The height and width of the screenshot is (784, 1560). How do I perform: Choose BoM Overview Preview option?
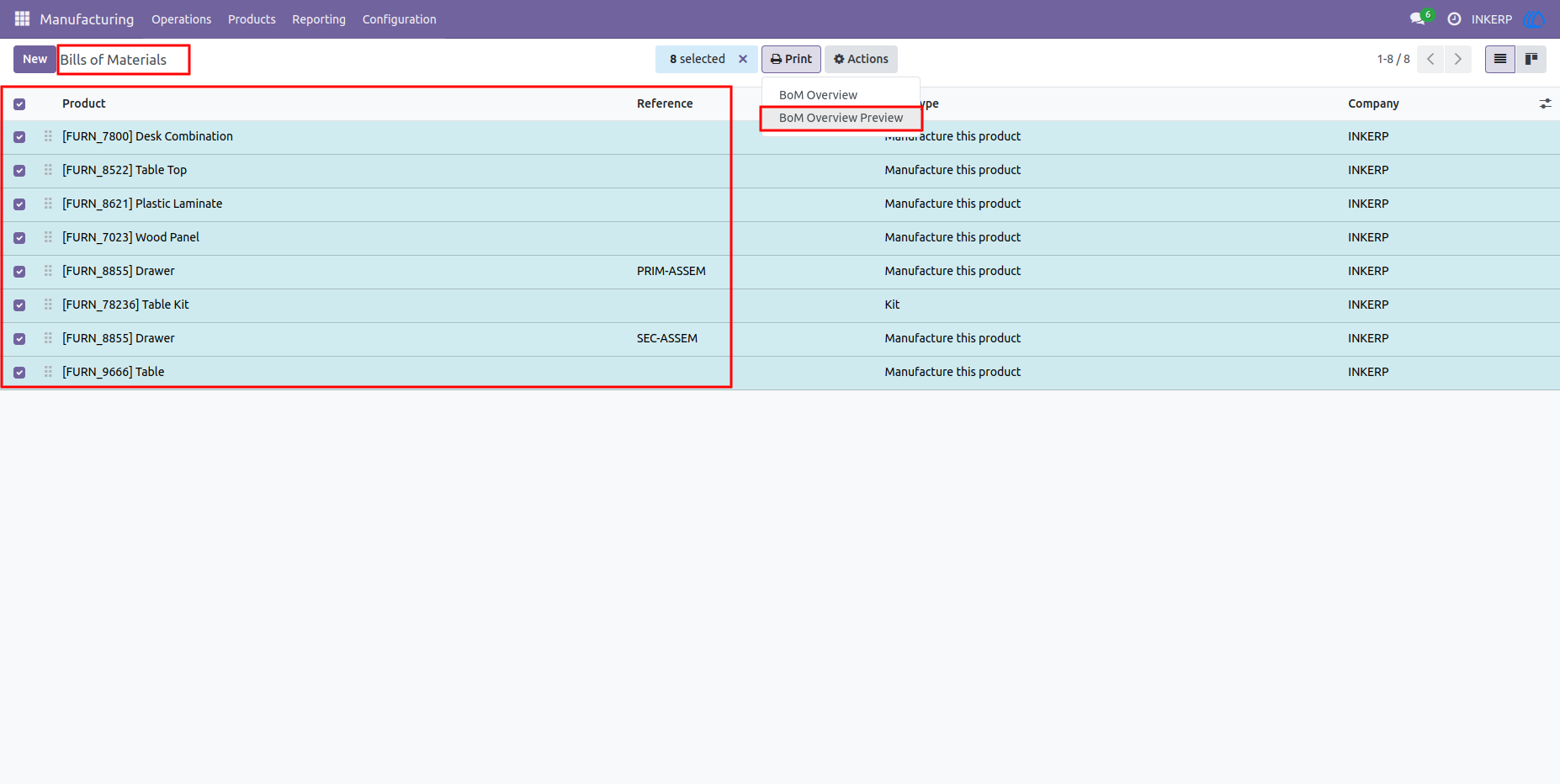(841, 118)
